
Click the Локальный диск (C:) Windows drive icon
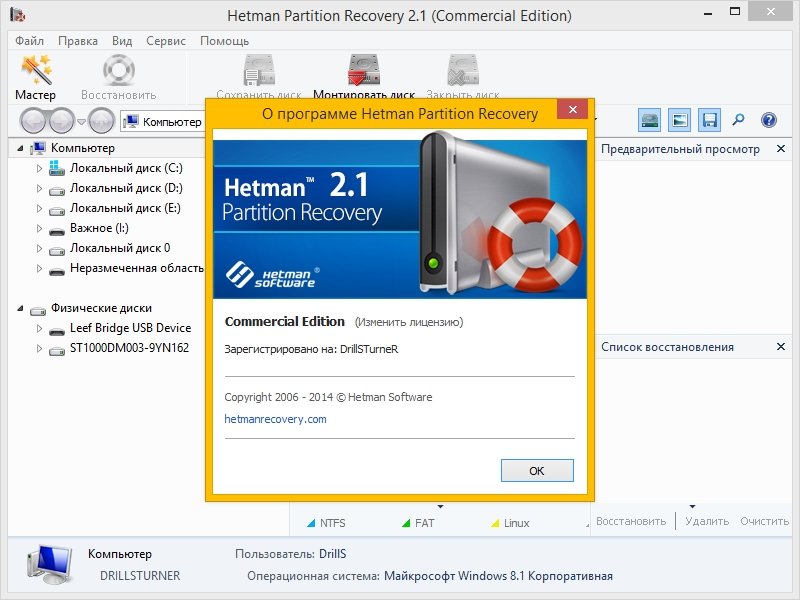pos(57,168)
